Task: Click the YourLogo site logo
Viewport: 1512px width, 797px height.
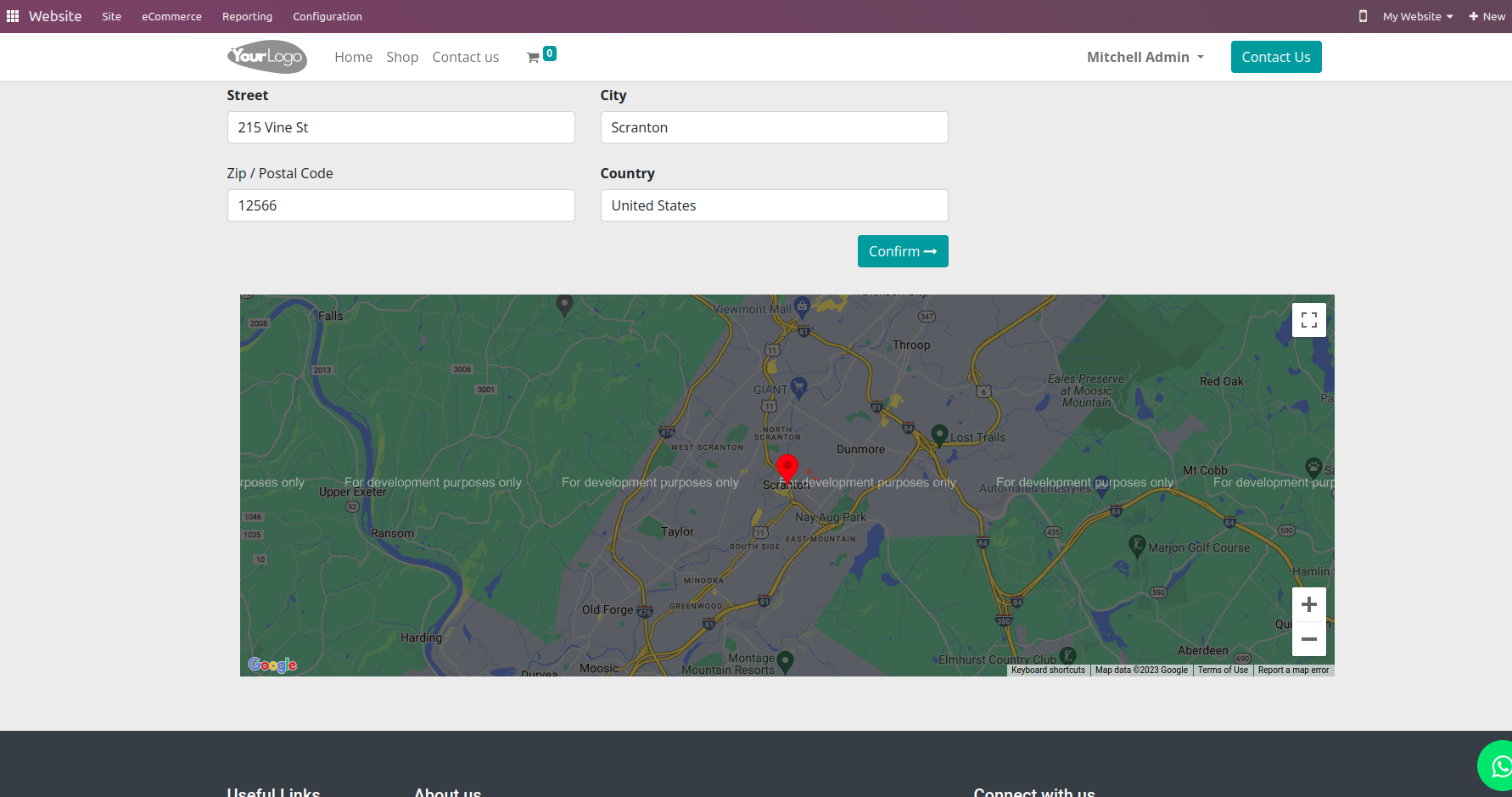Action: 266,57
